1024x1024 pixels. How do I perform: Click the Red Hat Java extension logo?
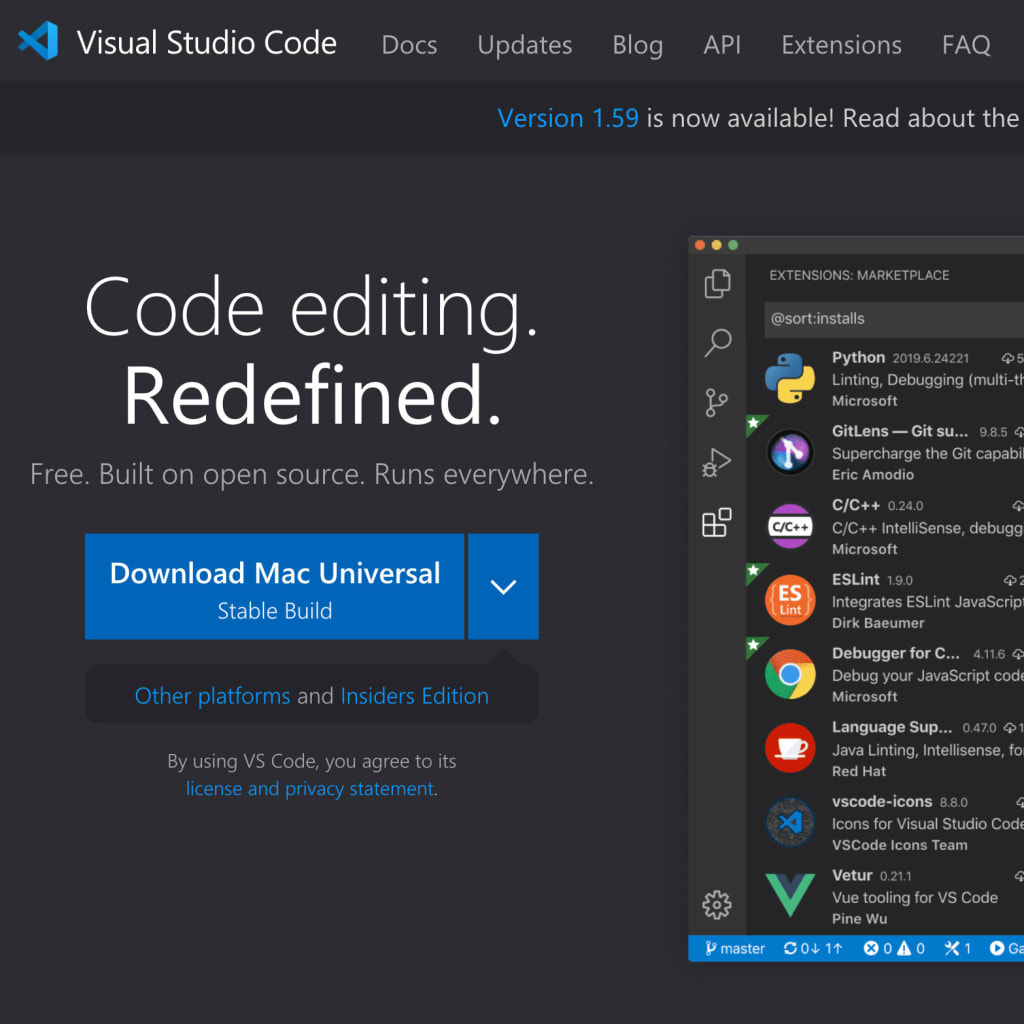[790, 748]
